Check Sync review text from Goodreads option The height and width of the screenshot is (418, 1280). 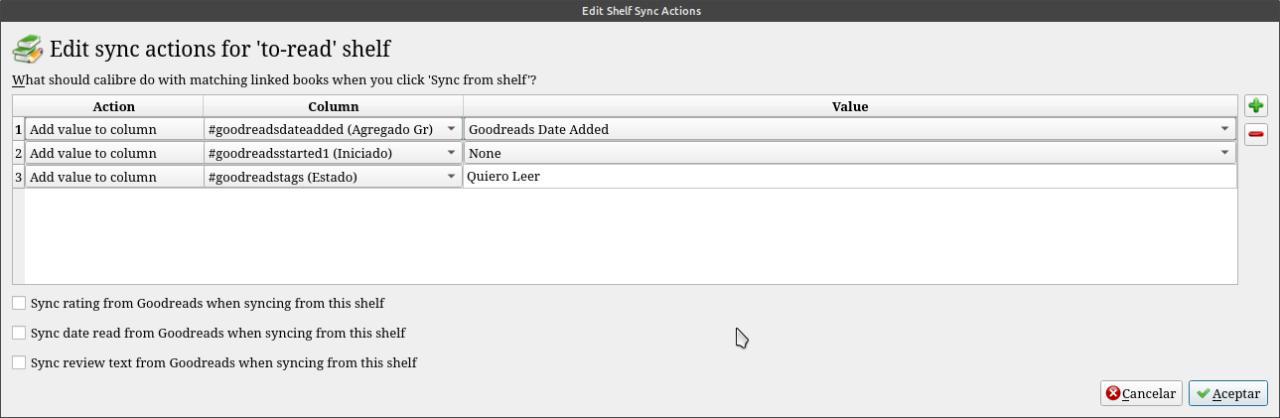(19, 363)
